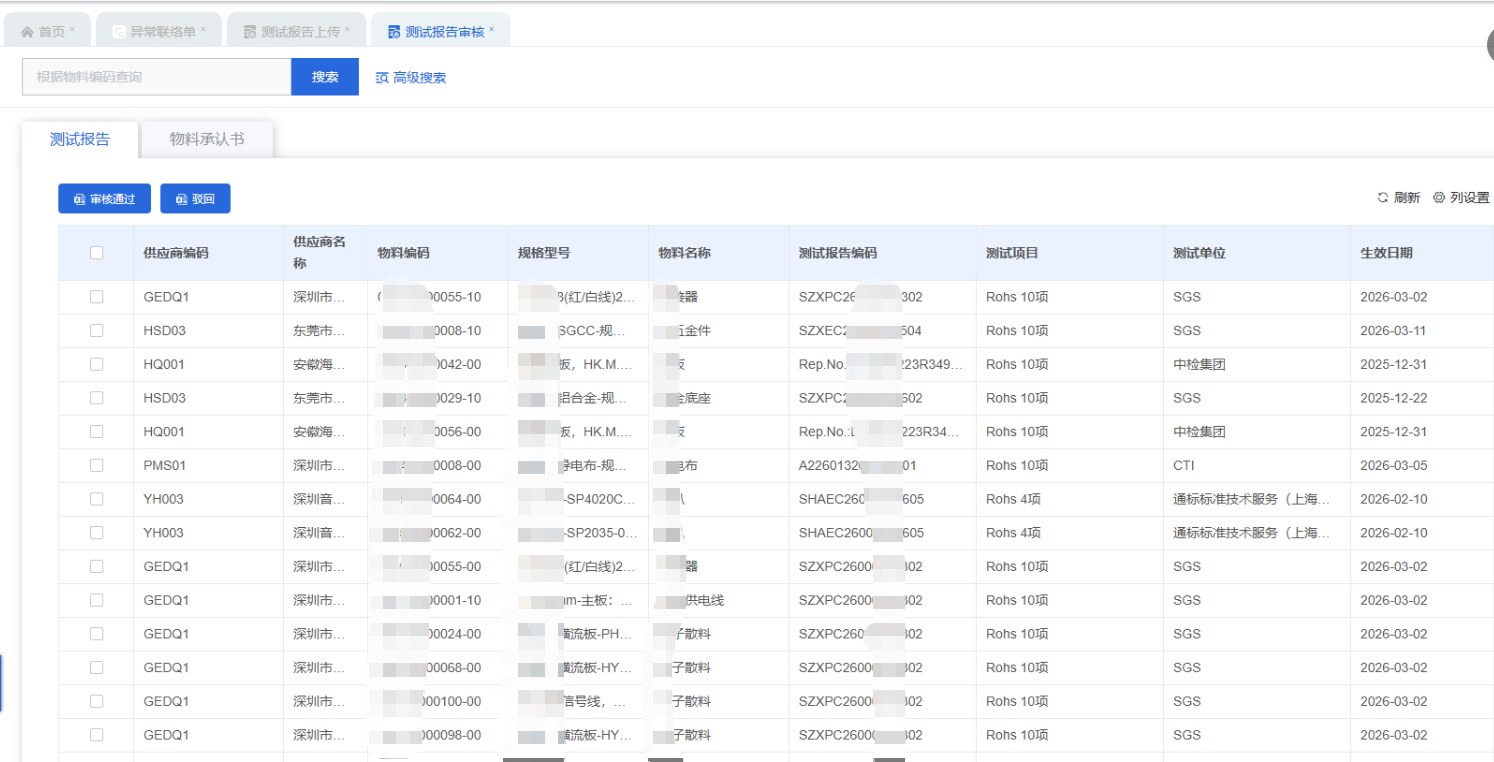Tick the checkbox for the PMS01 row
The image size is (1494, 762).
(96, 465)
